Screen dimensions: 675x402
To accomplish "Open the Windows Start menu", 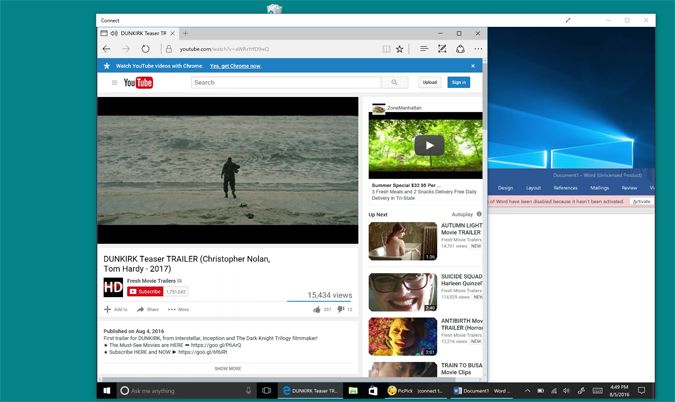I will pyautogui.click(x=107, y=390).
